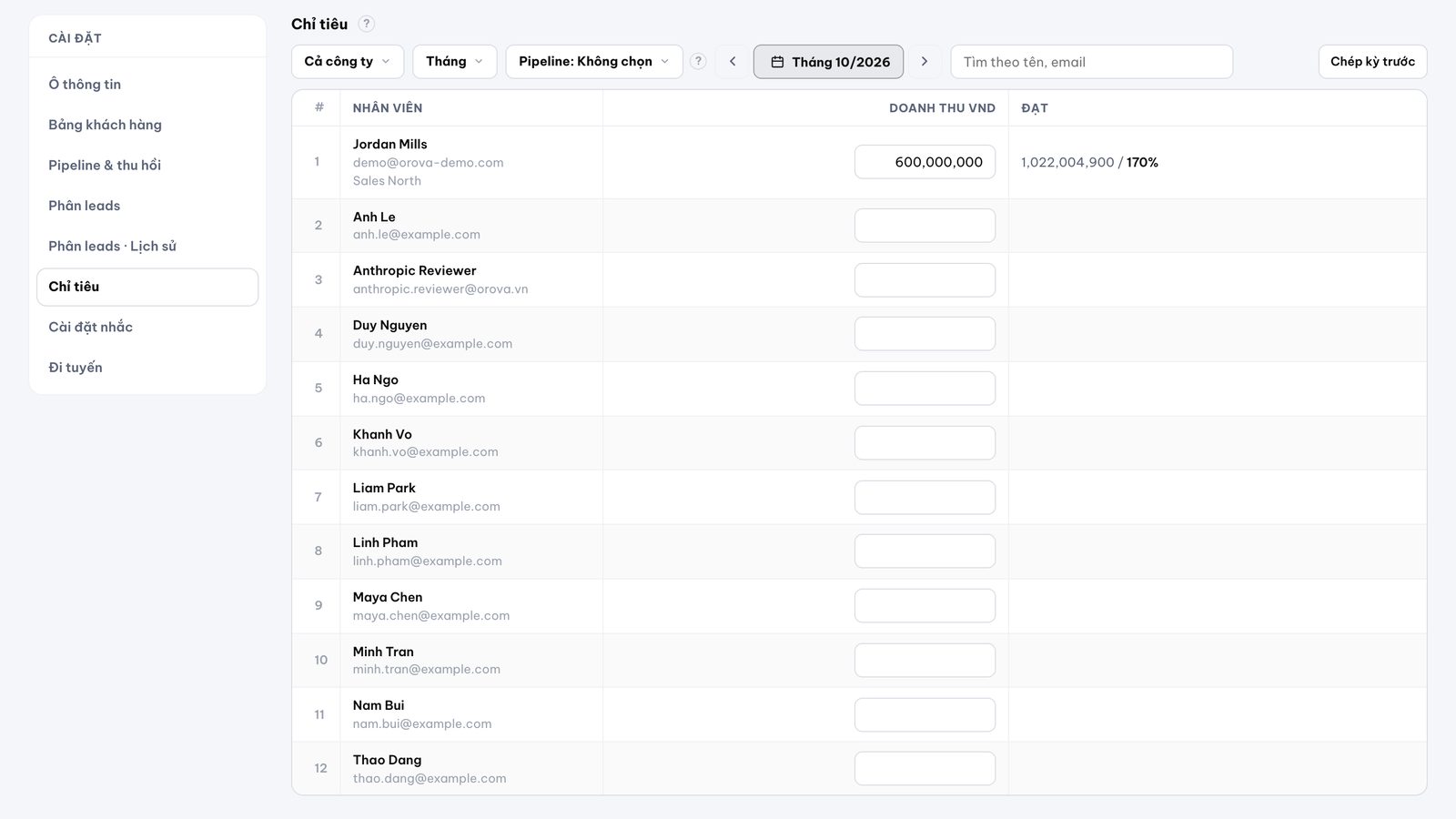The image size is (1456, 819).
Task: Go to next month with right chevron
Action: (x=925, y=61)
